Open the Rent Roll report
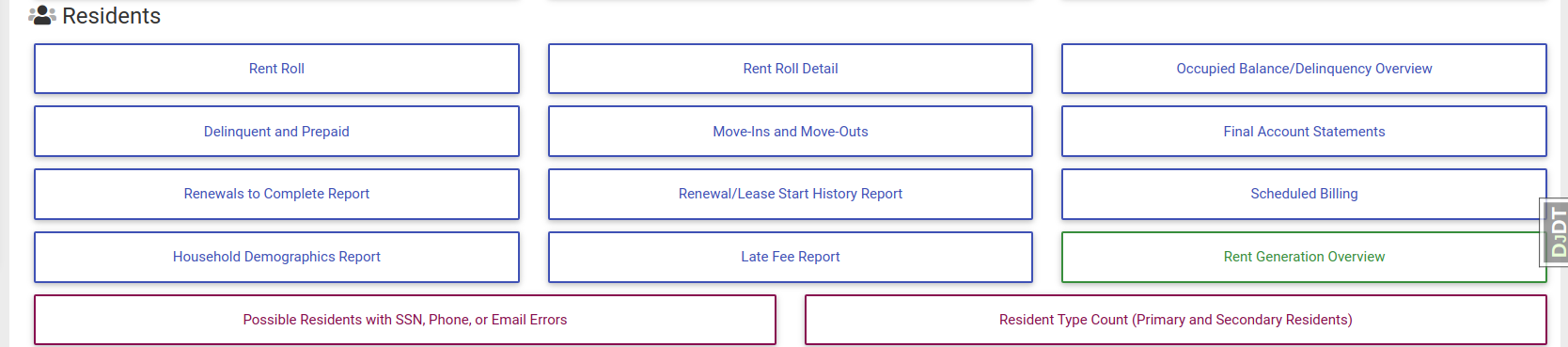The height and width of the screenshot is (347, 1568). [x=276, y=69]
